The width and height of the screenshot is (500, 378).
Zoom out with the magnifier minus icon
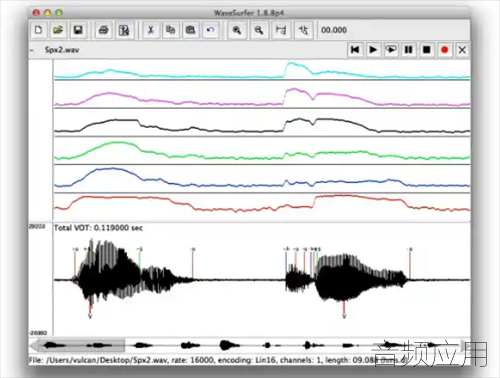(259, 30)
